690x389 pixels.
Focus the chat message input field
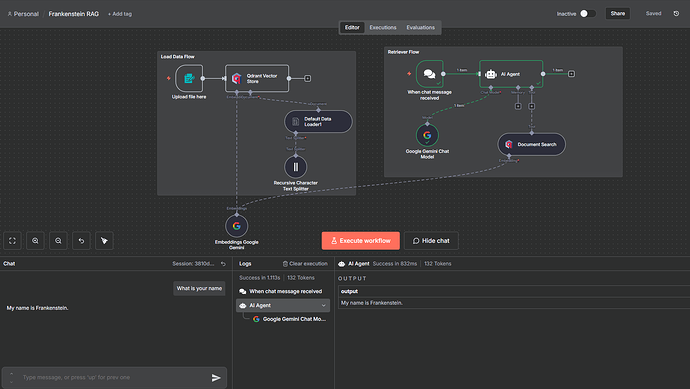[114, 378]
